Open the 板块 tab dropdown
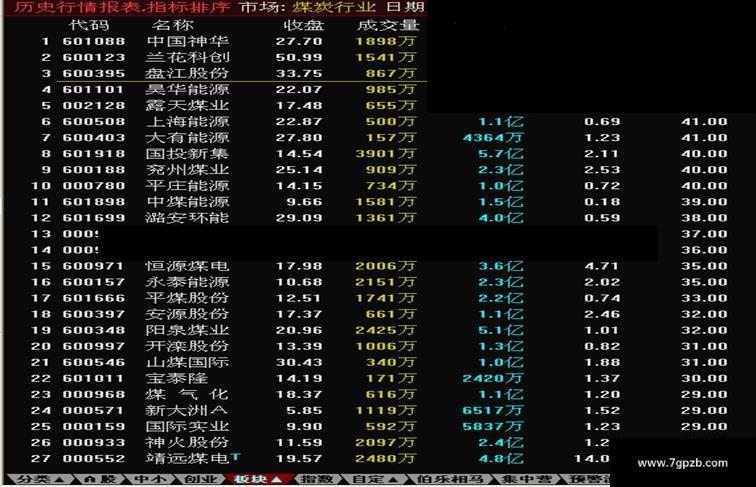Image resolution: width=756 pixels, height=487 pixels. pyautogui.click(x=257, y=479)
